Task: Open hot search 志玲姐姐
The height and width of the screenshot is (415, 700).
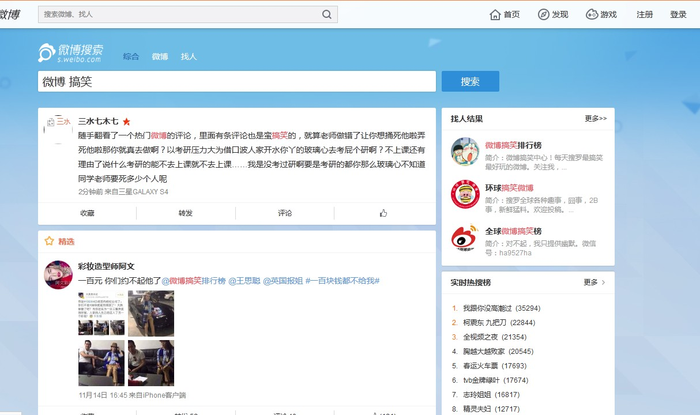Action: pos(477,394)
